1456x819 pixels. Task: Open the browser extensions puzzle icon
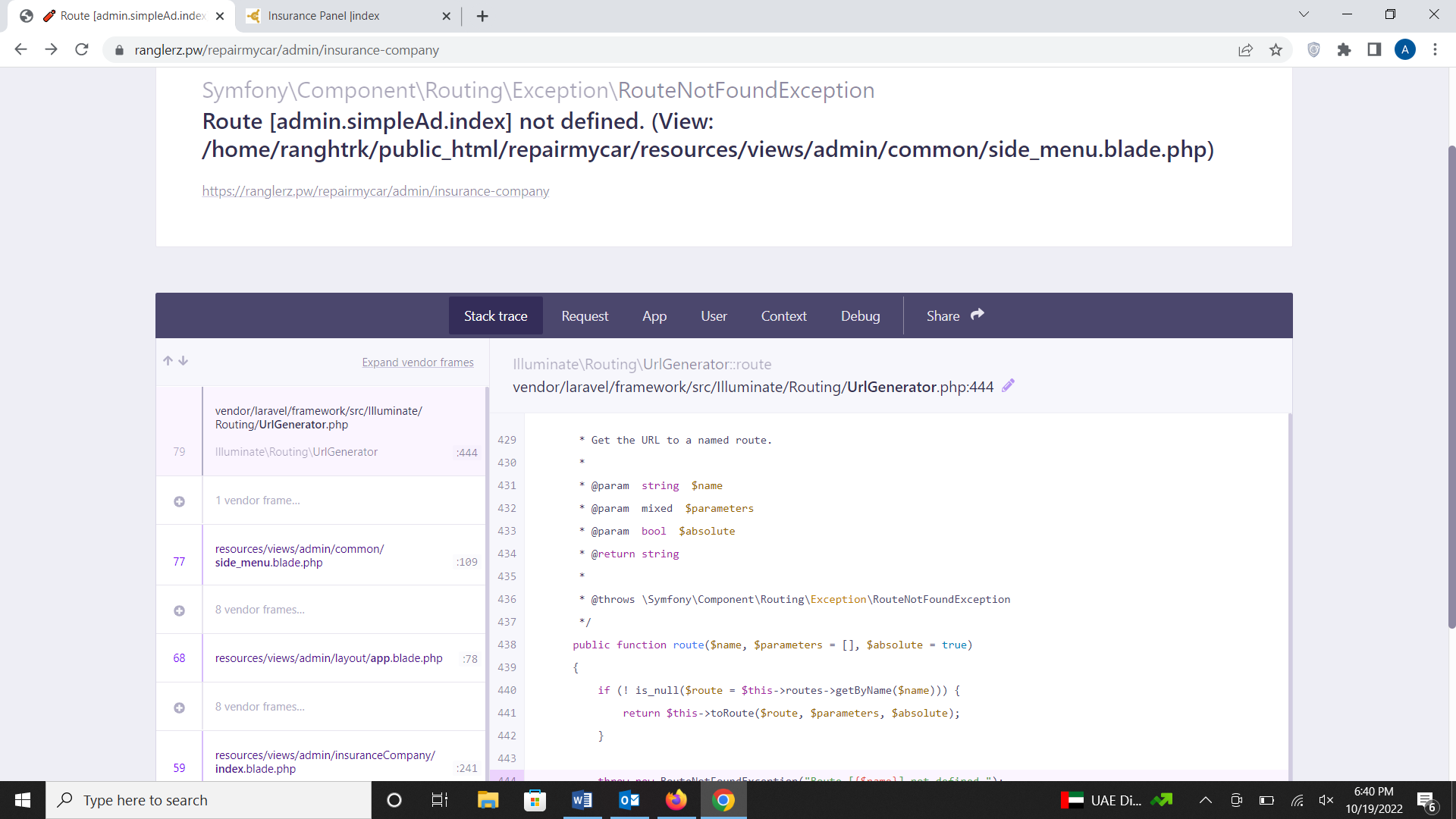coord(1344,50)
